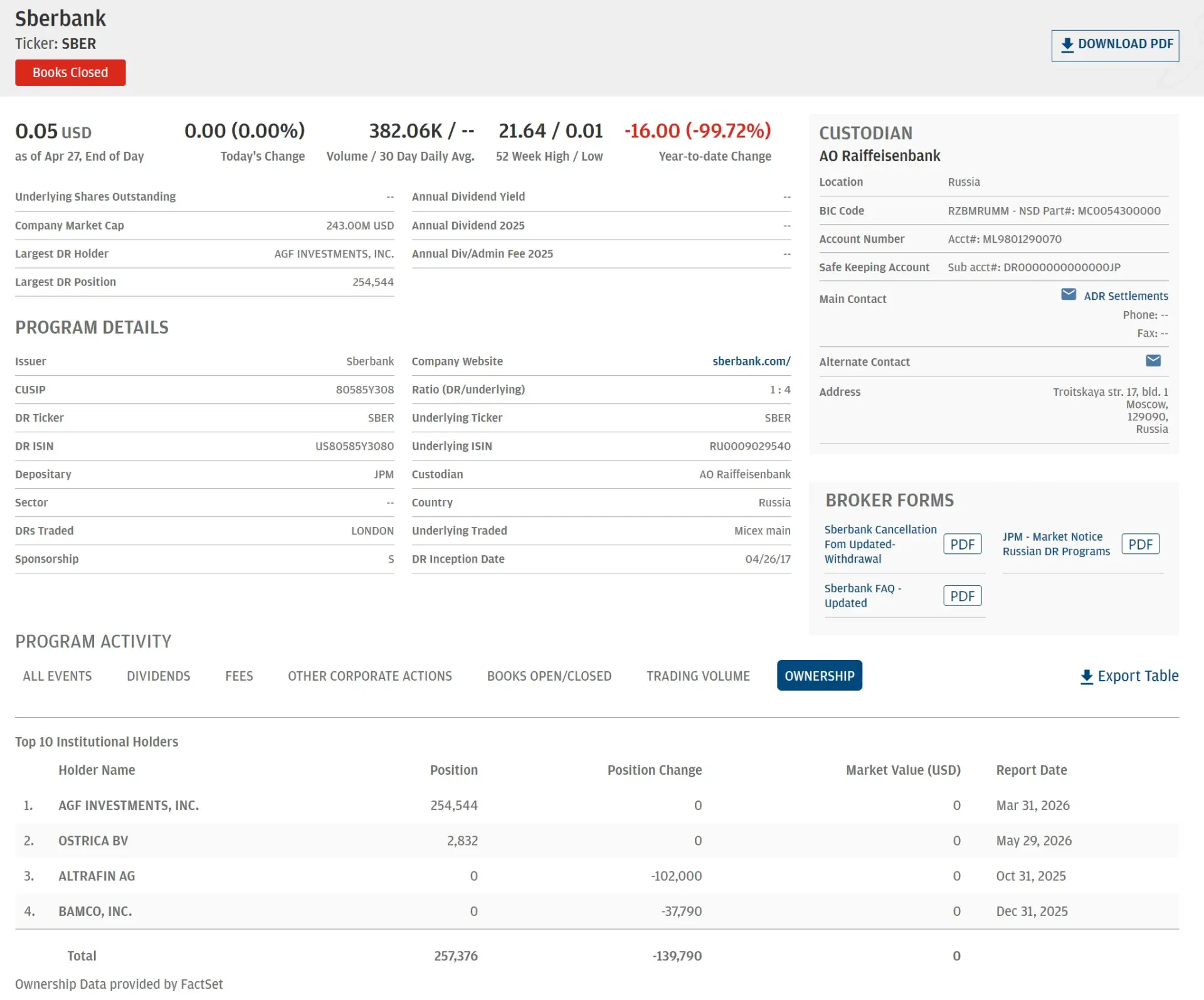Click the price 0.05 USD

coord(53,131)
